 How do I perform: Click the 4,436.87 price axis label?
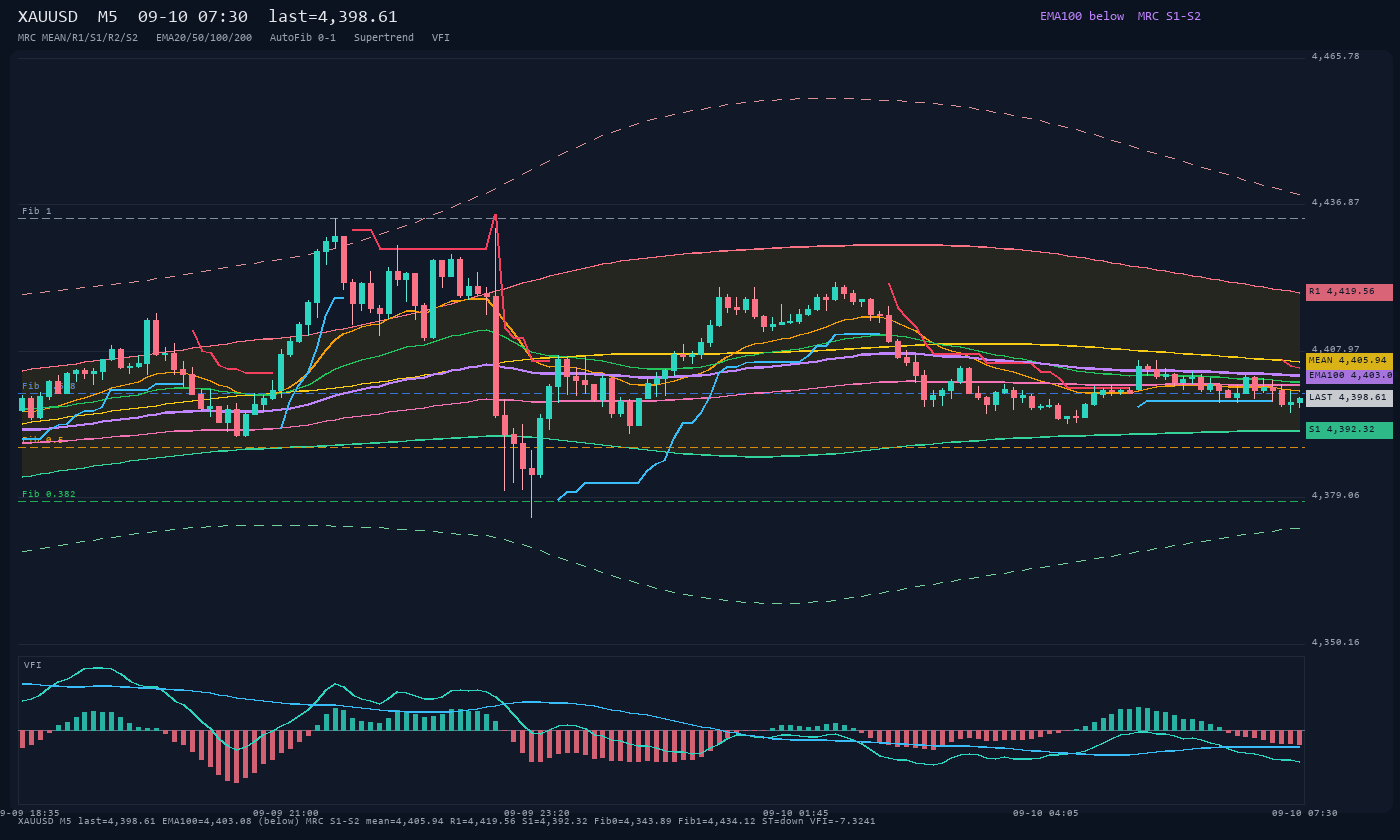tap(1335, 202)
